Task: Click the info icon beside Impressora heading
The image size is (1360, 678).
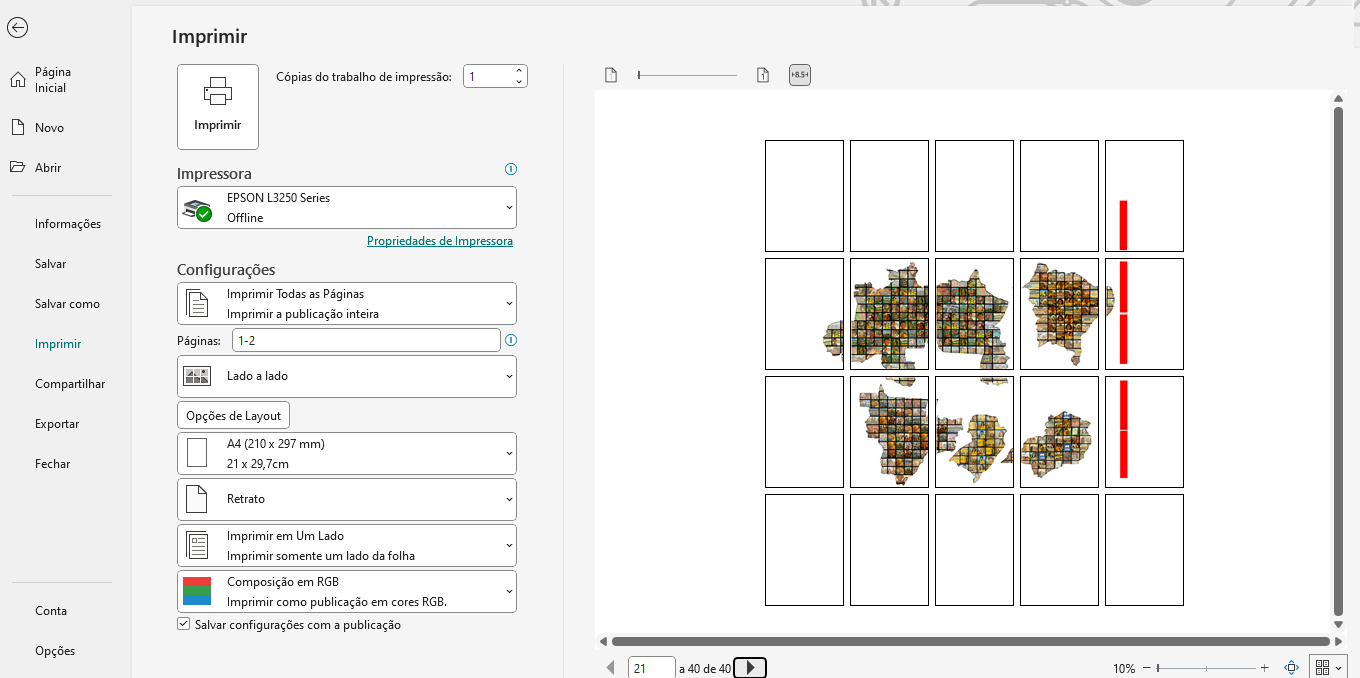Action: pyautogui.click(x=511, y=169)
